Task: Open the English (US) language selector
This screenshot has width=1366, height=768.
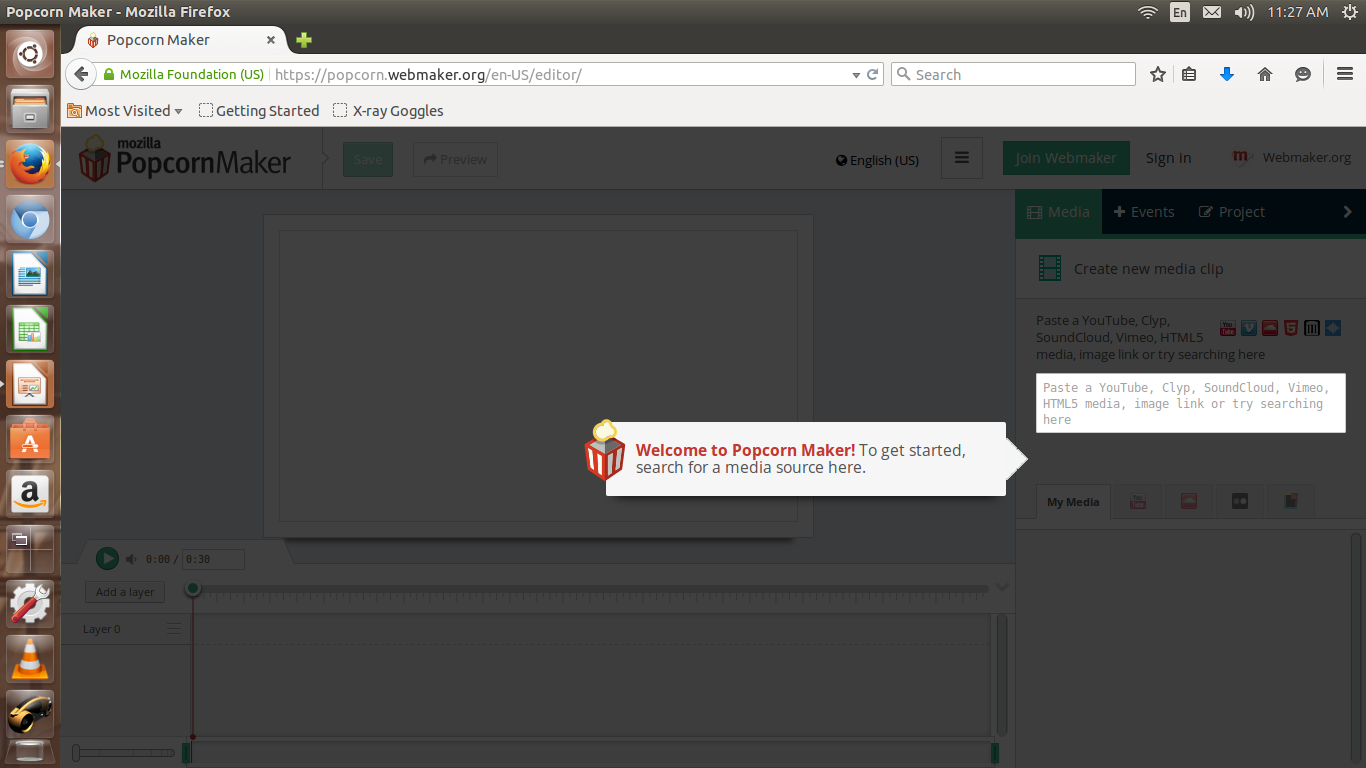Action: pos(877,160)
